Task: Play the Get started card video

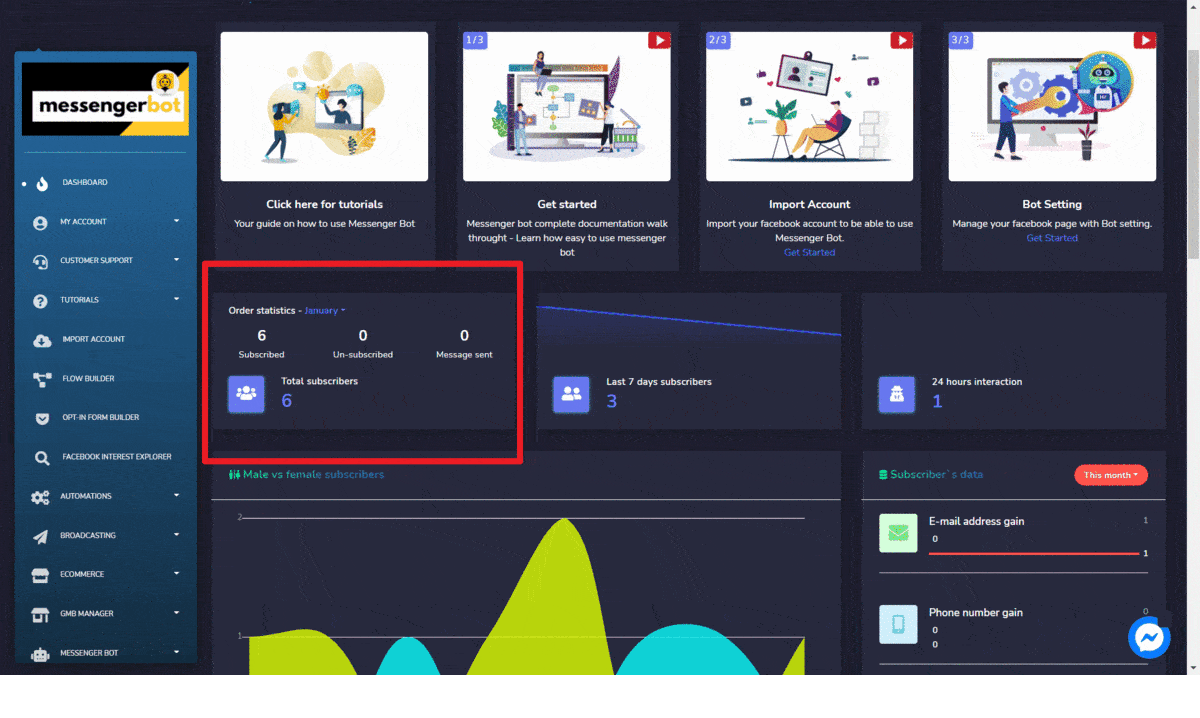Action: [x=659, y=40]
